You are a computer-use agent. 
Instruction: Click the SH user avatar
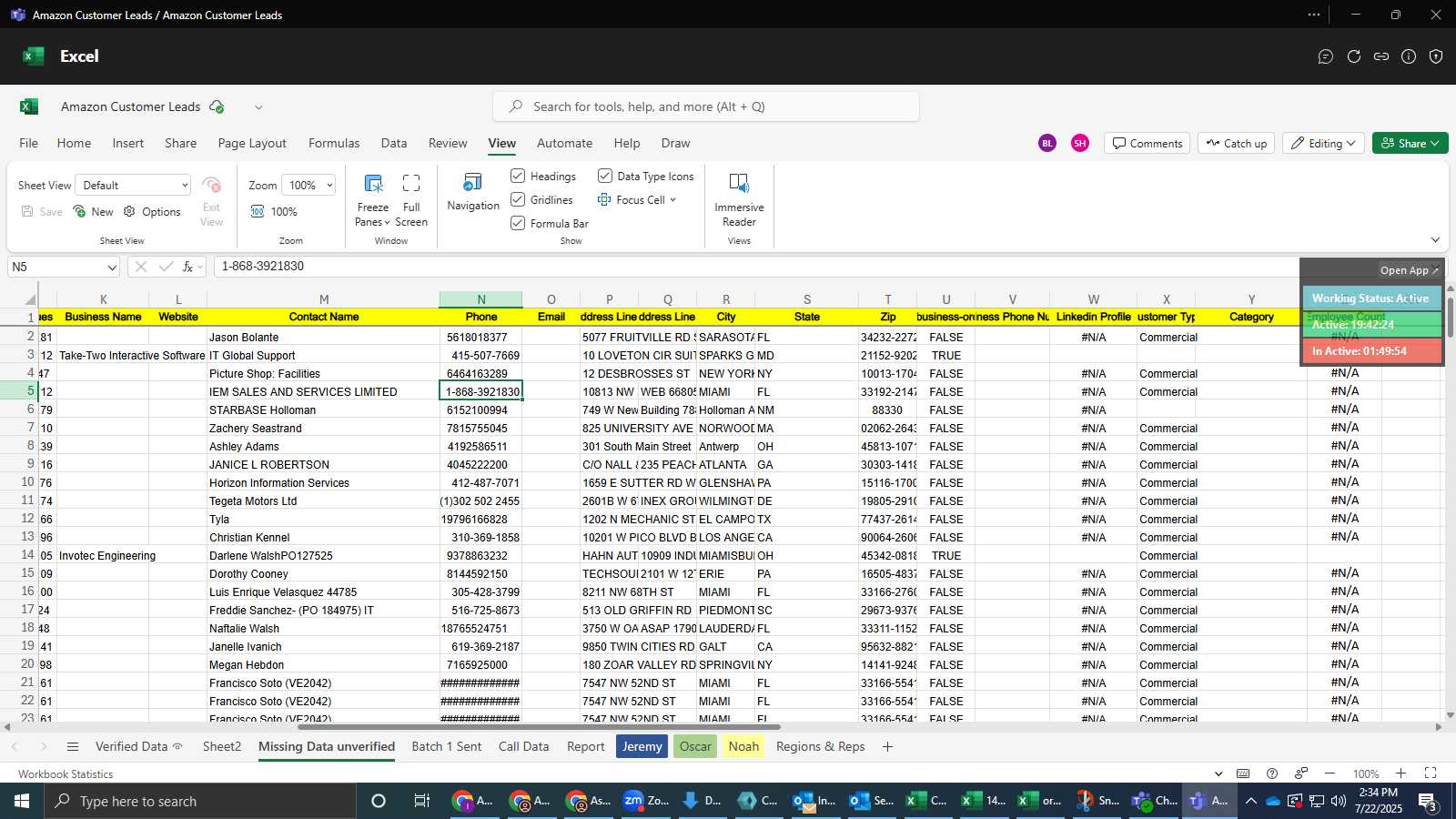tap(1080, 143)
